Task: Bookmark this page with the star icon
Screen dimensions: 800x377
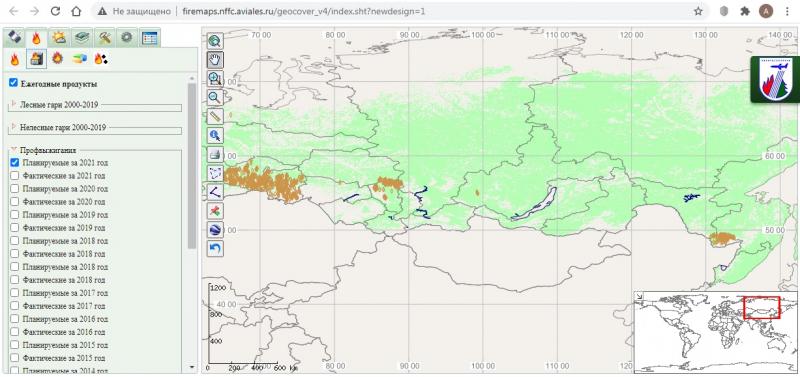Action: tap(698, 11)
